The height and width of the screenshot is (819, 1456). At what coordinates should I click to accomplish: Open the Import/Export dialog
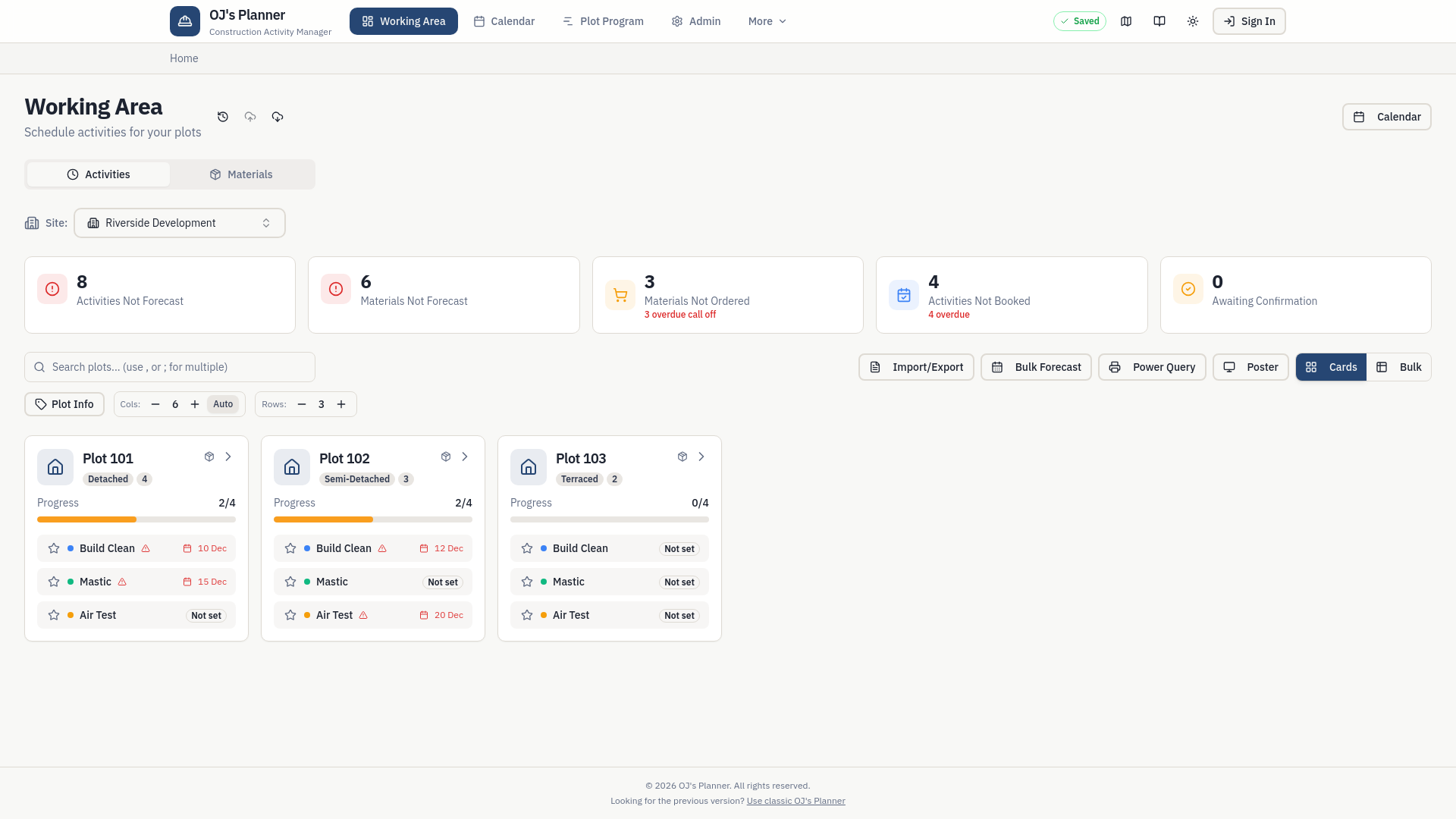pos(916,367)
